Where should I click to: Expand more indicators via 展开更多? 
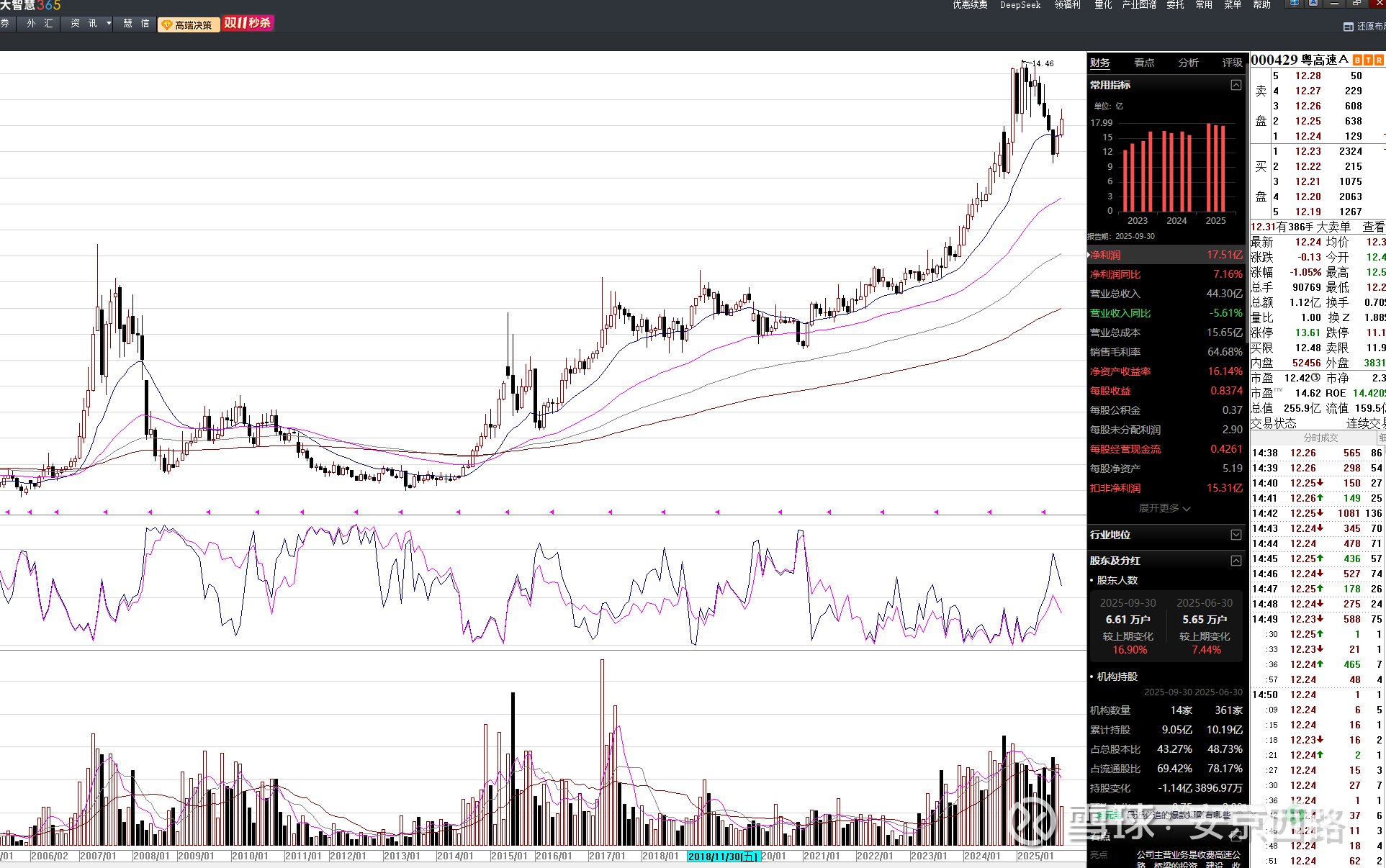pos(1164,508)
